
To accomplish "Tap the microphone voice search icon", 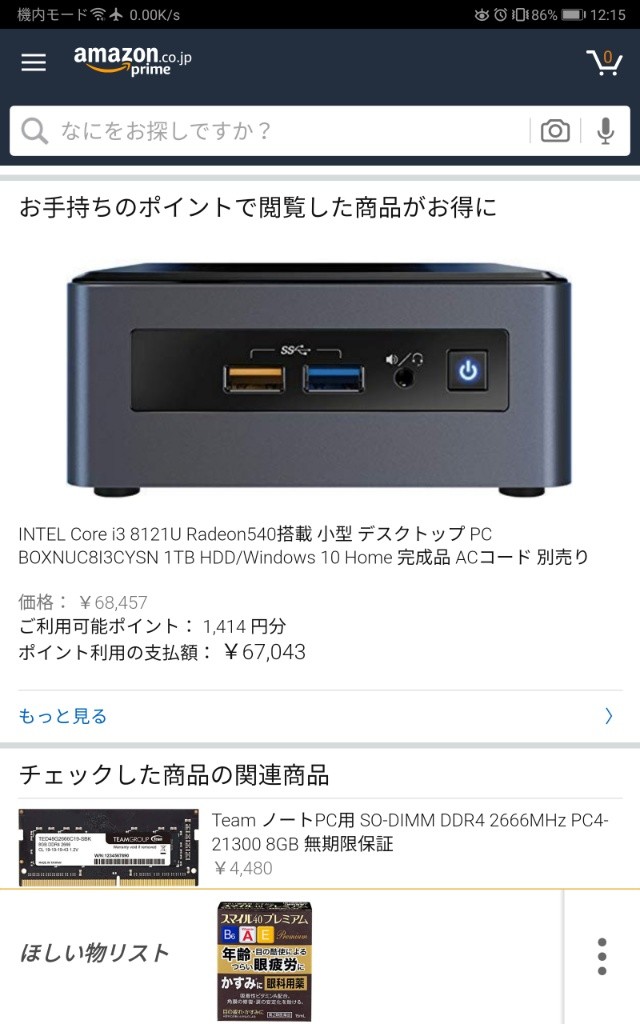I will [x=605, y=131].
